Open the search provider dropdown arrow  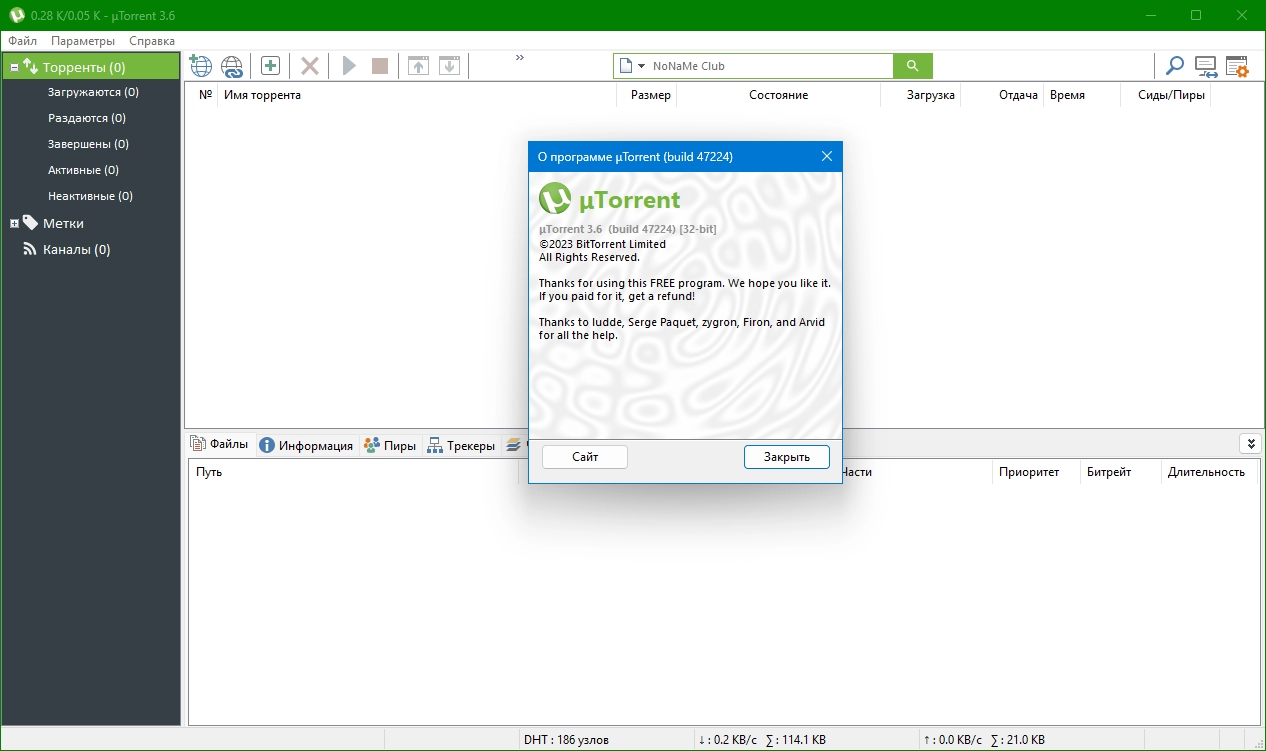[x=641, y=66]
